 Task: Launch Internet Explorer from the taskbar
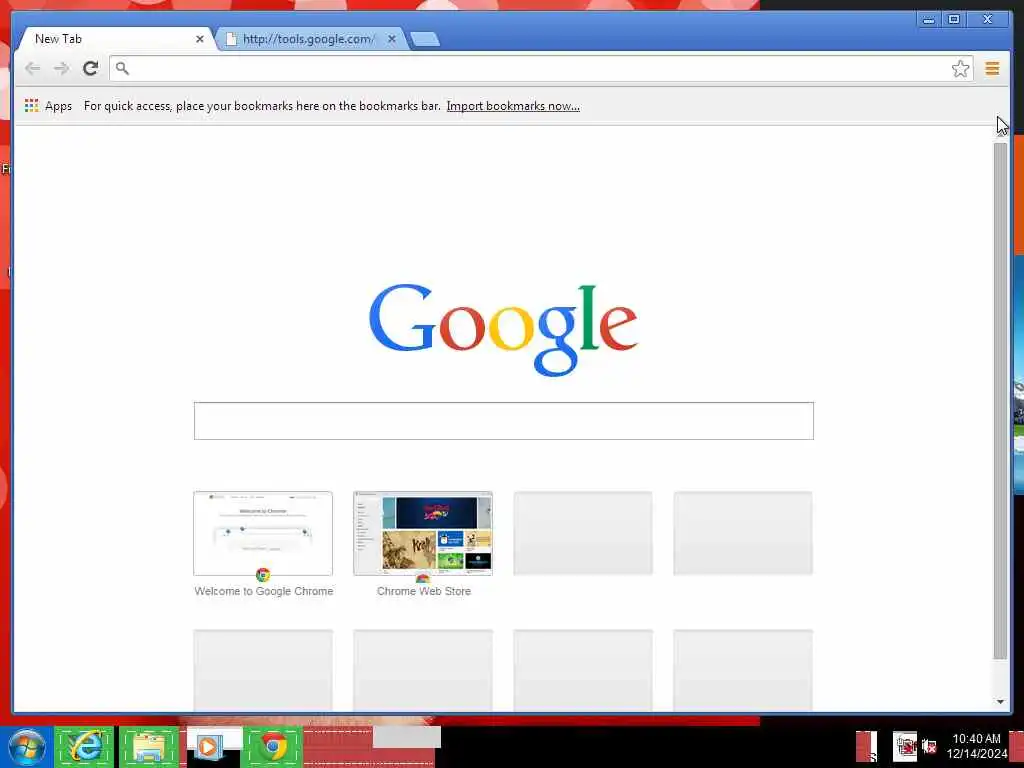point(84,746)
